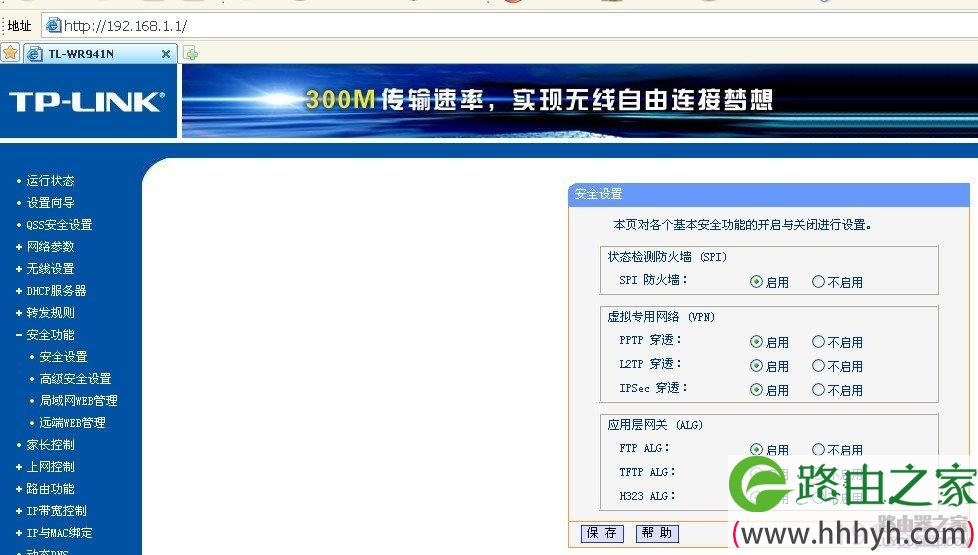Open 设置向导 in the sidebar
Viewport: 978px width, 555px height.
[51, 203]
